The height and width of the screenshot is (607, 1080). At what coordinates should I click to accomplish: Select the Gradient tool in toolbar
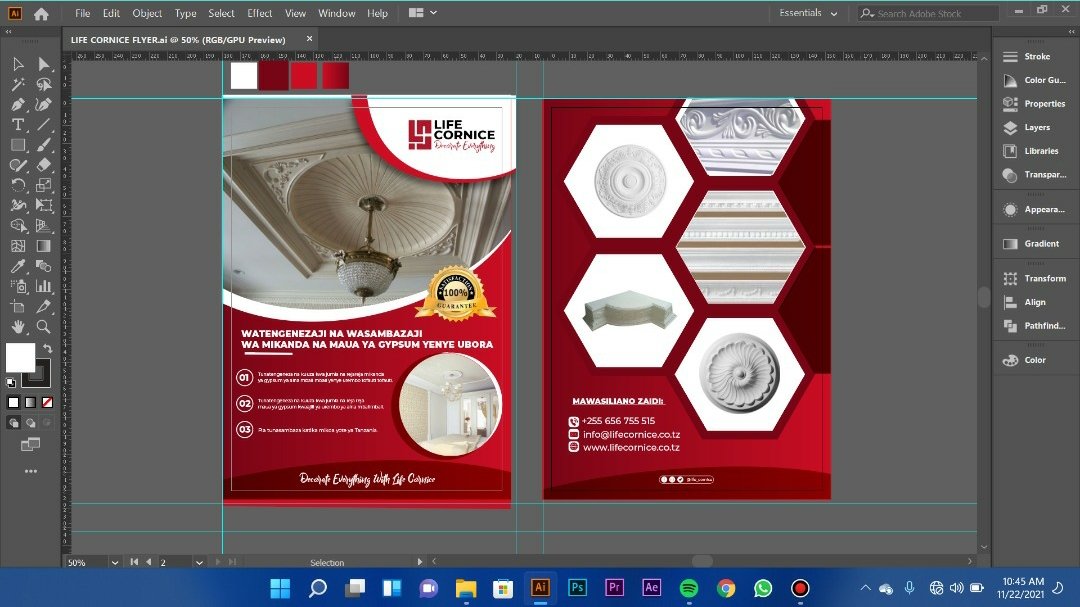pos(43,246)
